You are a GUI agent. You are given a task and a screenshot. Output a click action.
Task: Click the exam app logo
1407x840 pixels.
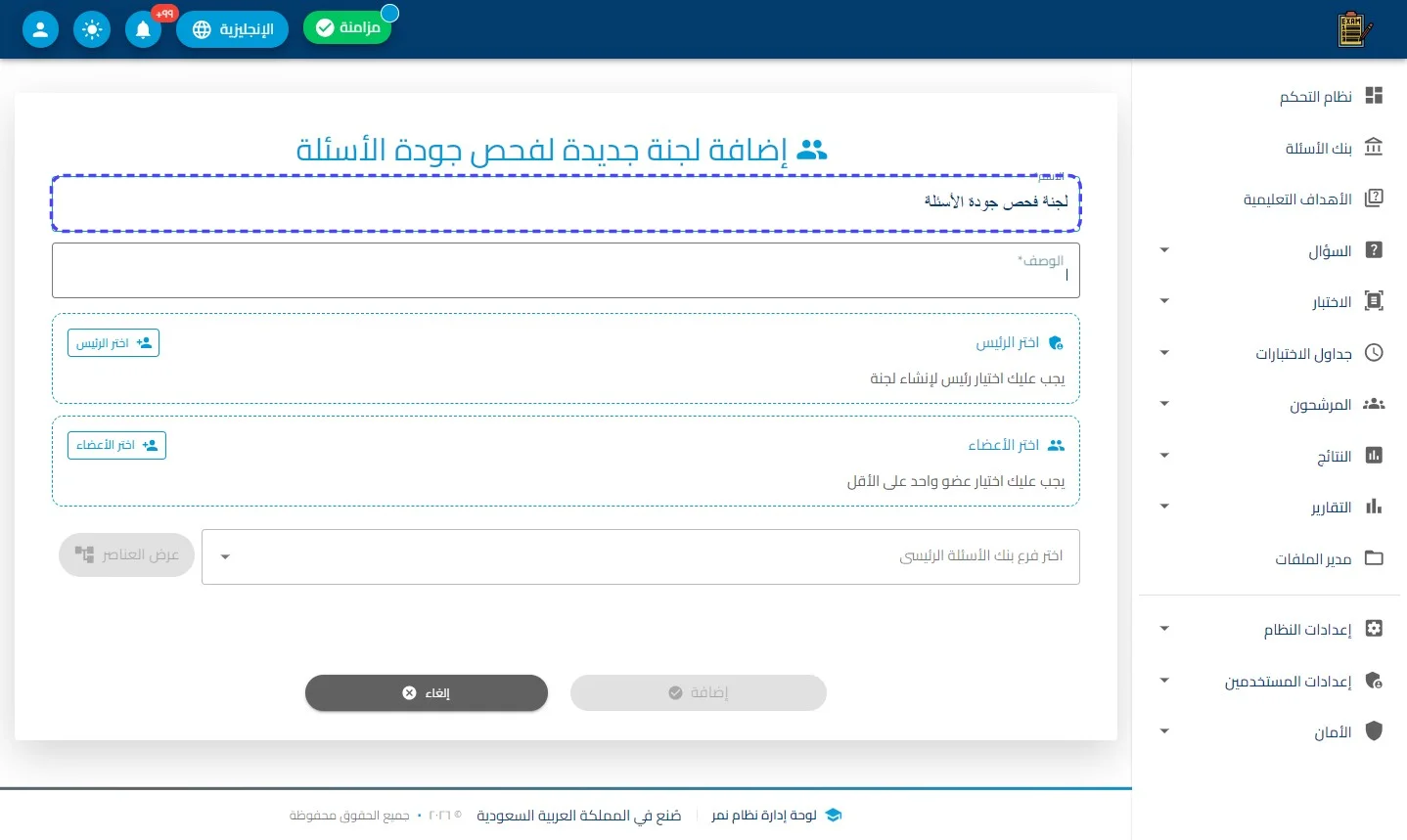[x=1354, y=29]
